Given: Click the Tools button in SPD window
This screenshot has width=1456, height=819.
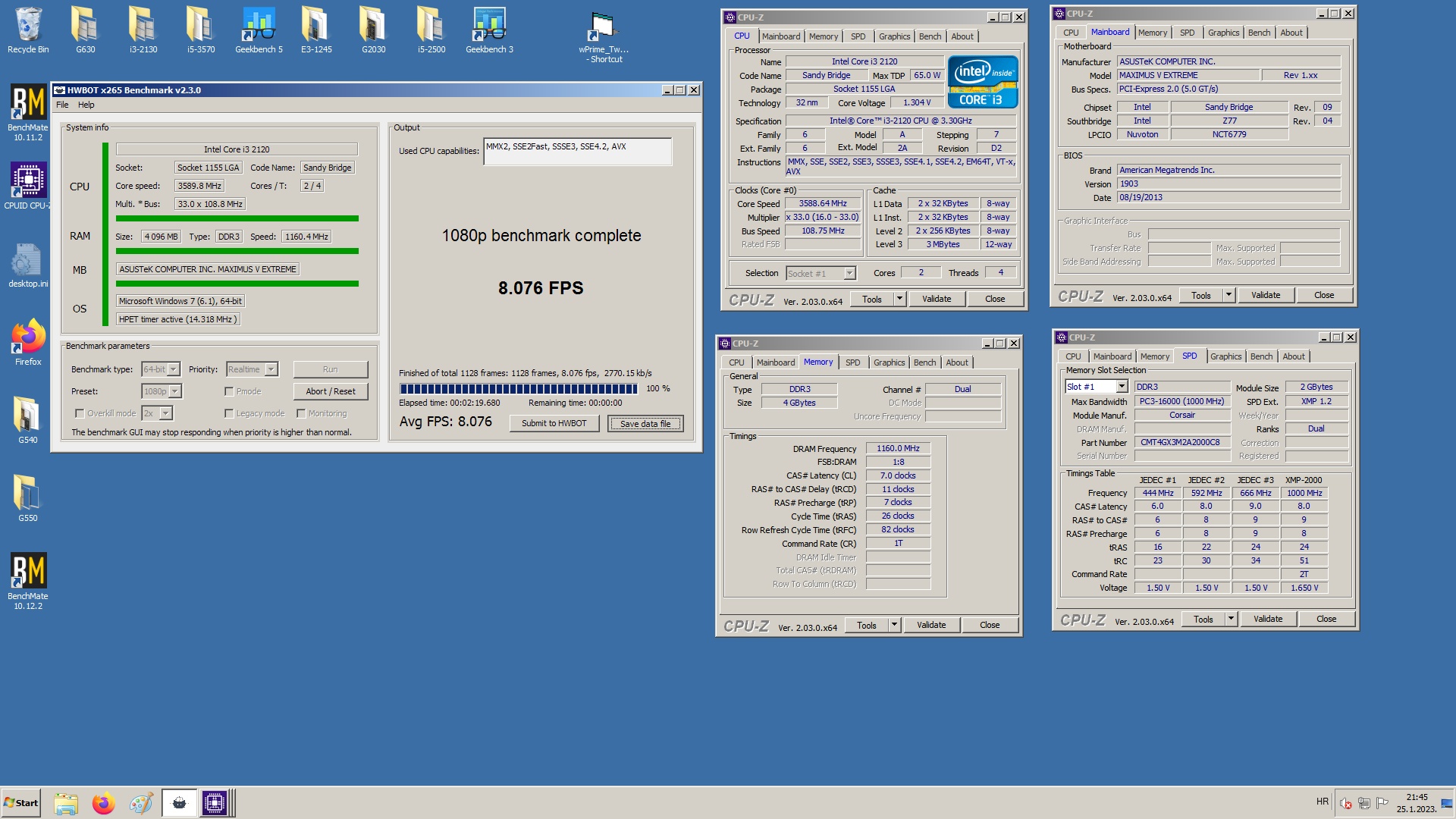Looking at the screenshot, I should [1203, 619].
